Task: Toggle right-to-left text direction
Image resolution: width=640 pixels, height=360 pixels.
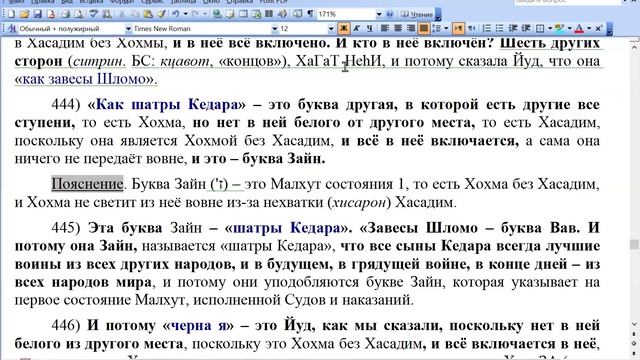Action: coord(471,28)
